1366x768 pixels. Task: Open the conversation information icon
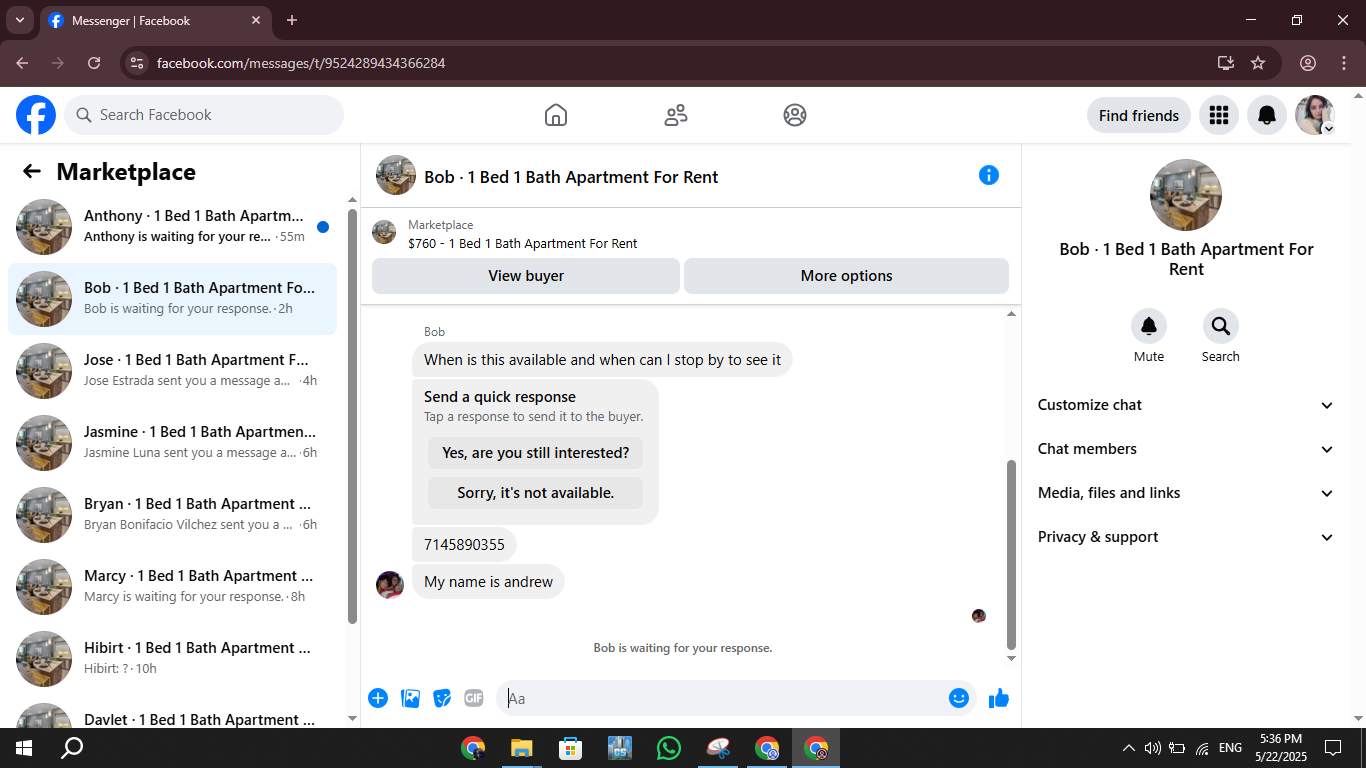(989, 175)
